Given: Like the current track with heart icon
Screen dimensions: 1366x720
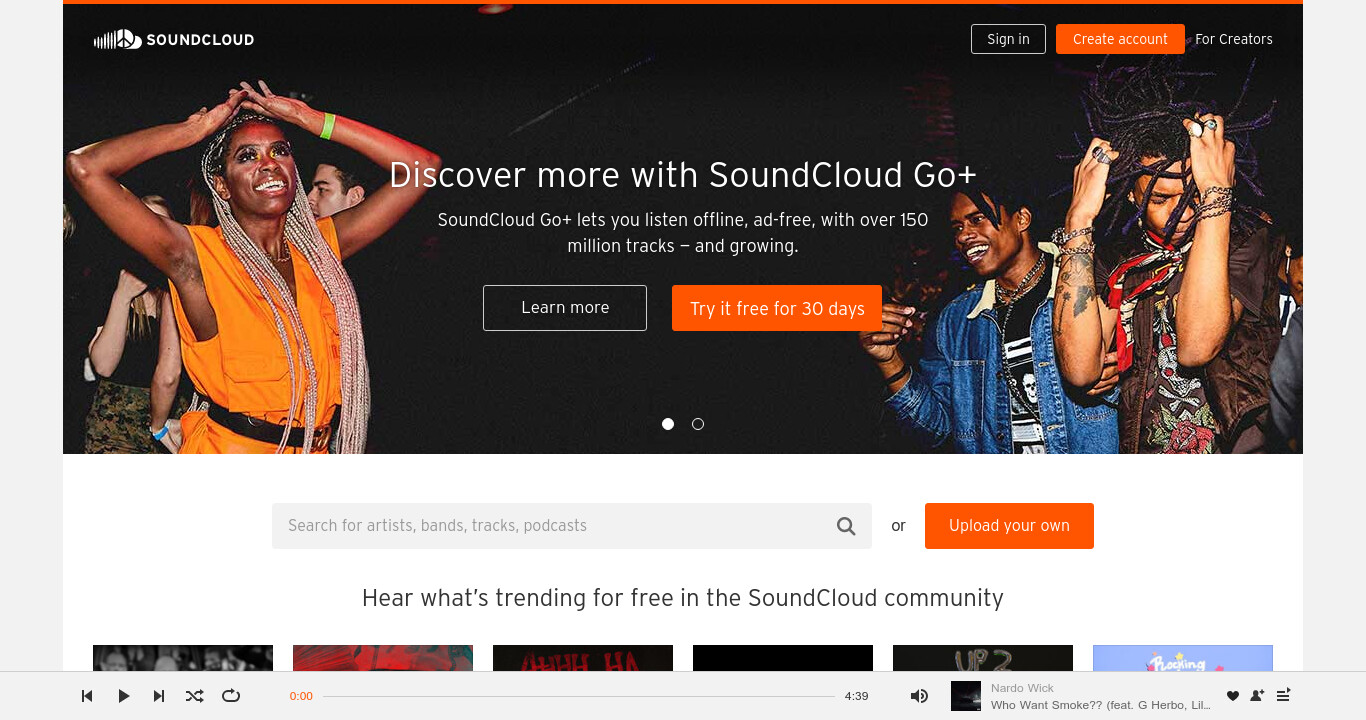Looking at the screenshot, I should point(1233,696).
